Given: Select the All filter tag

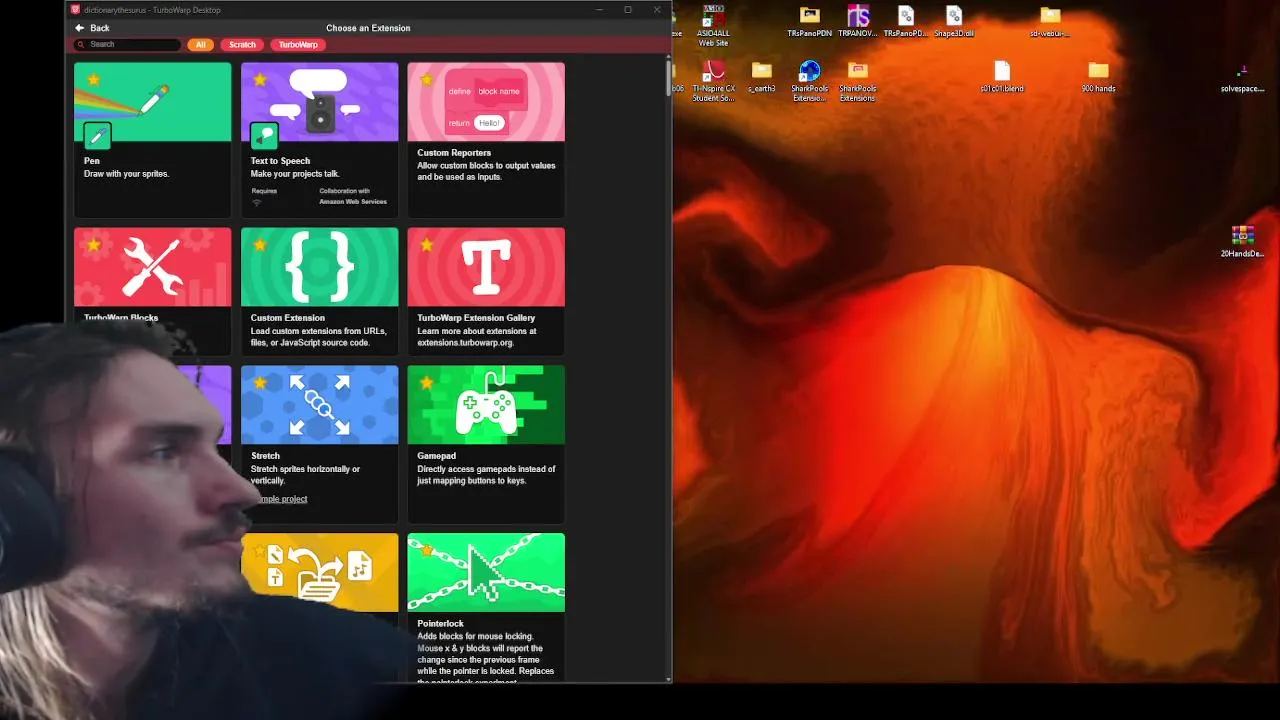Looking at the screenshot, I should point(200,44).
